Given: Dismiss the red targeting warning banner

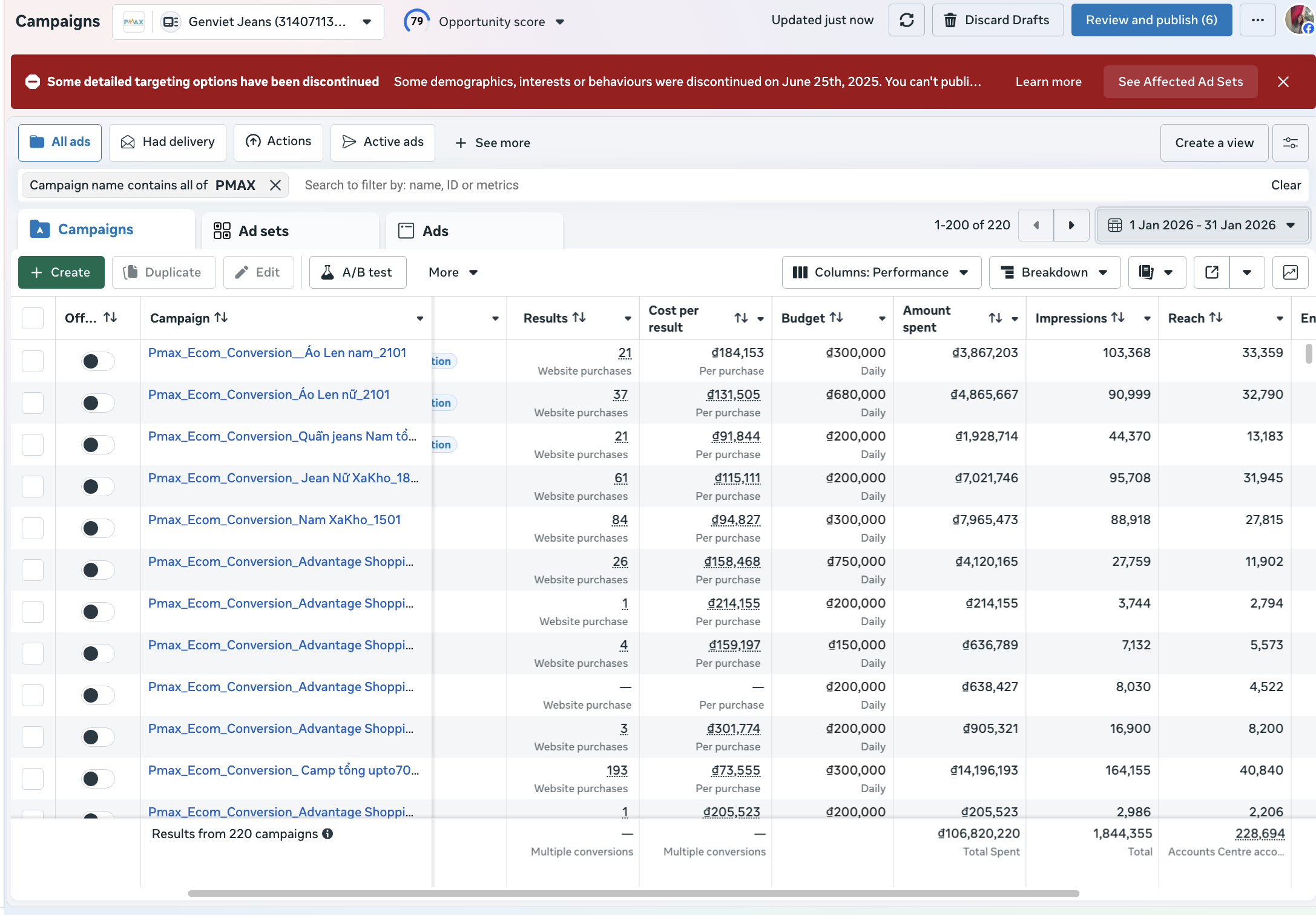Looking at the screenshot, I should pos(1283,82).
